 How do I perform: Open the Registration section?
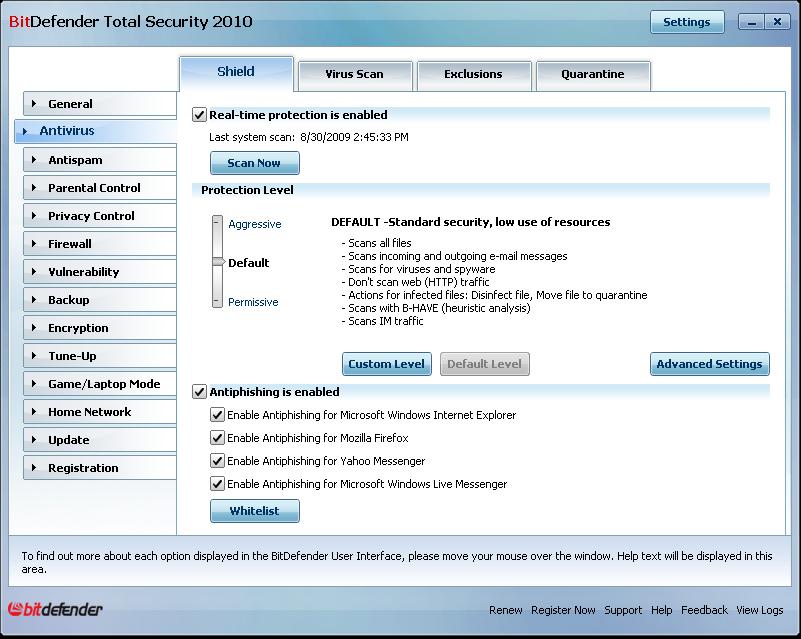tap(100, 468)
